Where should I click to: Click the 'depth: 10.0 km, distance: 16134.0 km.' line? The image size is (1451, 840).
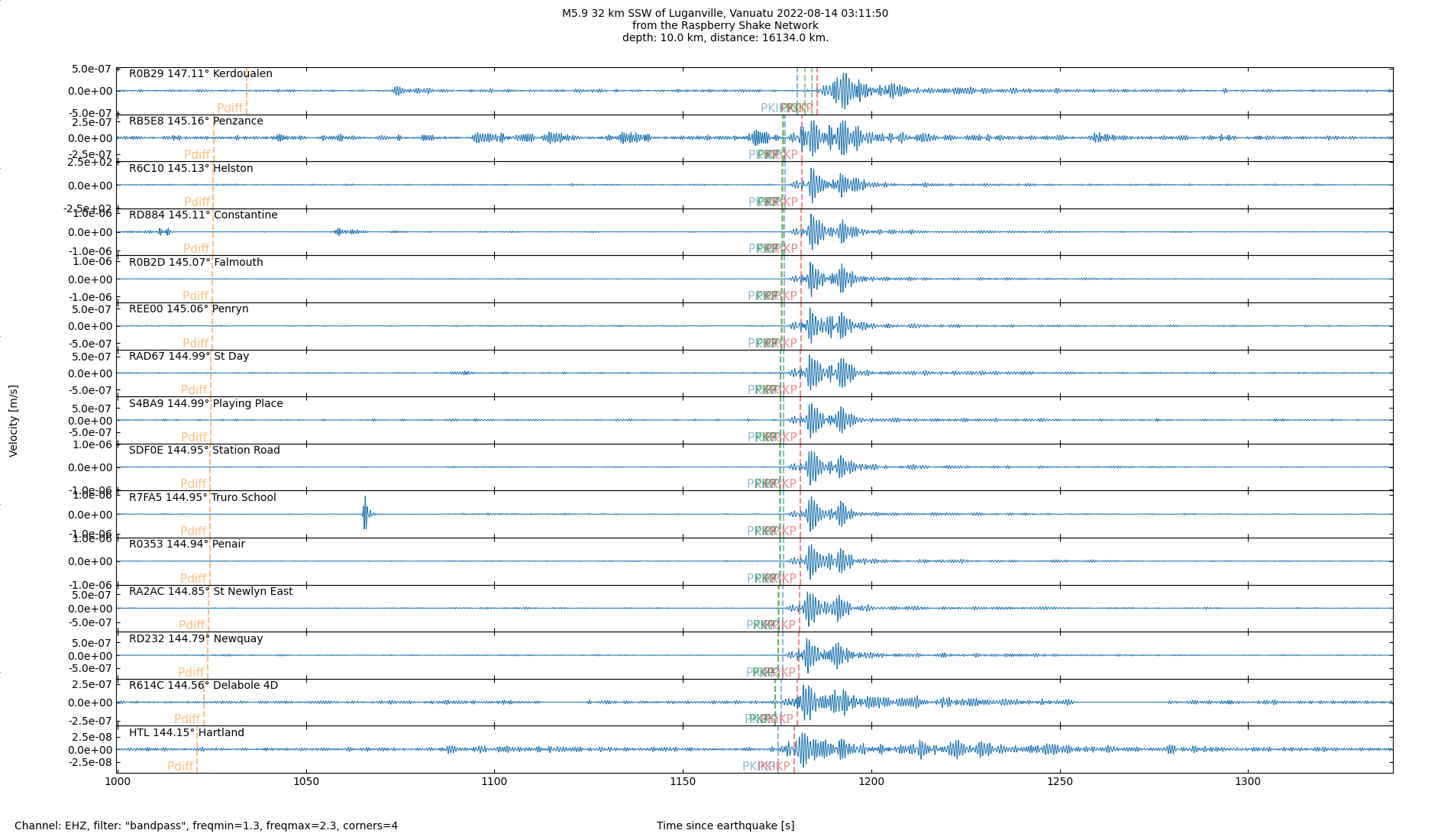coord(725,37)
